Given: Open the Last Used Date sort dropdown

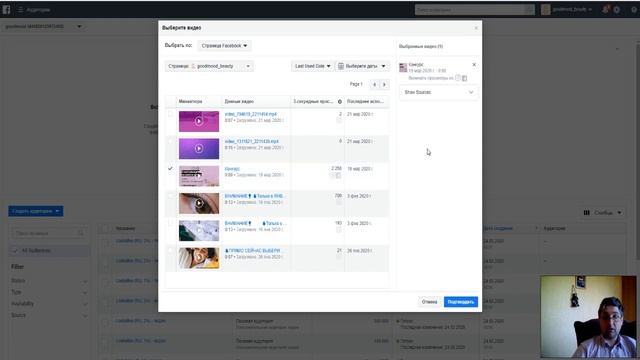Looking at the screenshot, I should coord(312,66).
